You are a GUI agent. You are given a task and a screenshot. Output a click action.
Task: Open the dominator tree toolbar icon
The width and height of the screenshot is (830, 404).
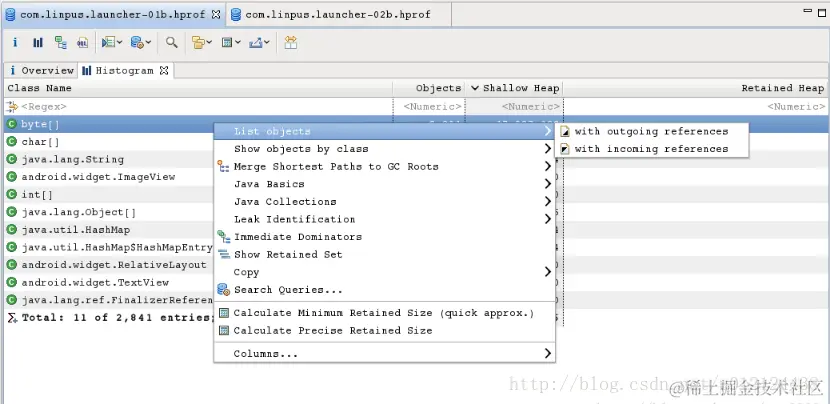click(x=60, y=42)
